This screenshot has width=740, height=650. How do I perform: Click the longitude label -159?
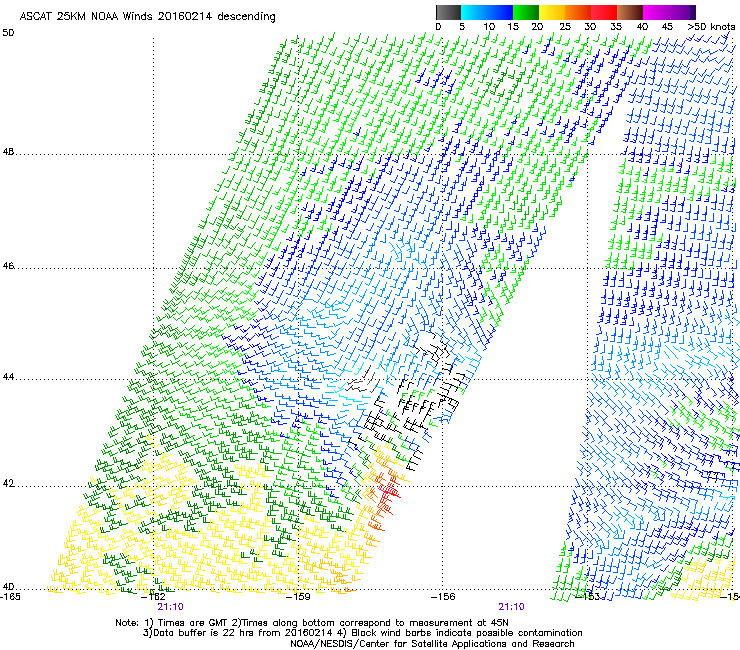[299, 597]
